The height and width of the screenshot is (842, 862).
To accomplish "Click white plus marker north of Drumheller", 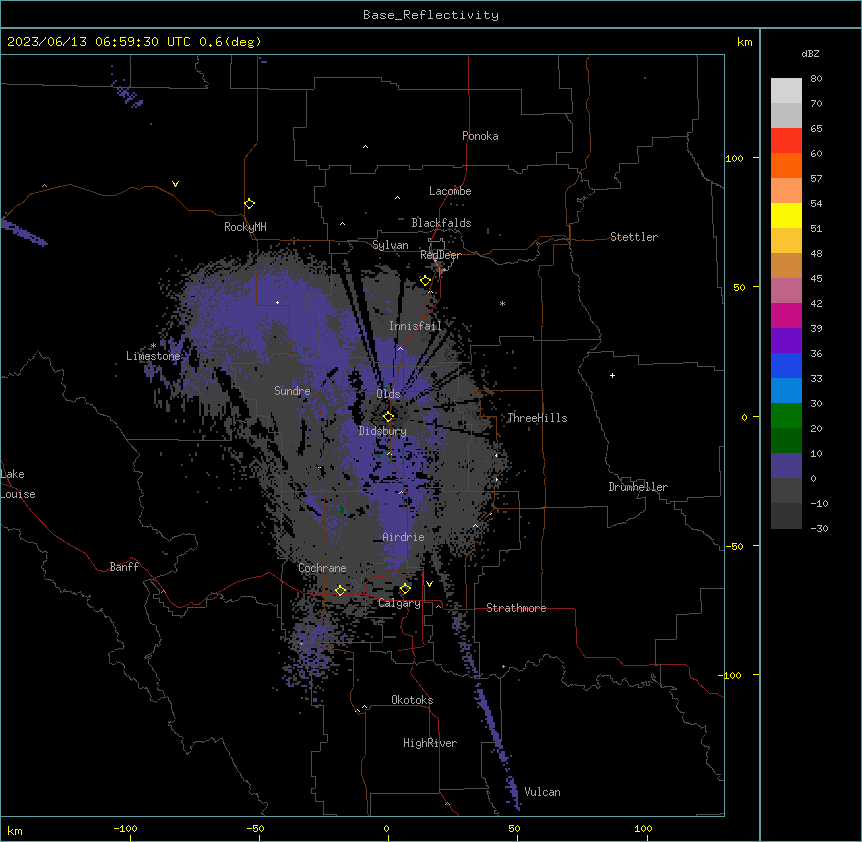I will [x=612, y=375].
